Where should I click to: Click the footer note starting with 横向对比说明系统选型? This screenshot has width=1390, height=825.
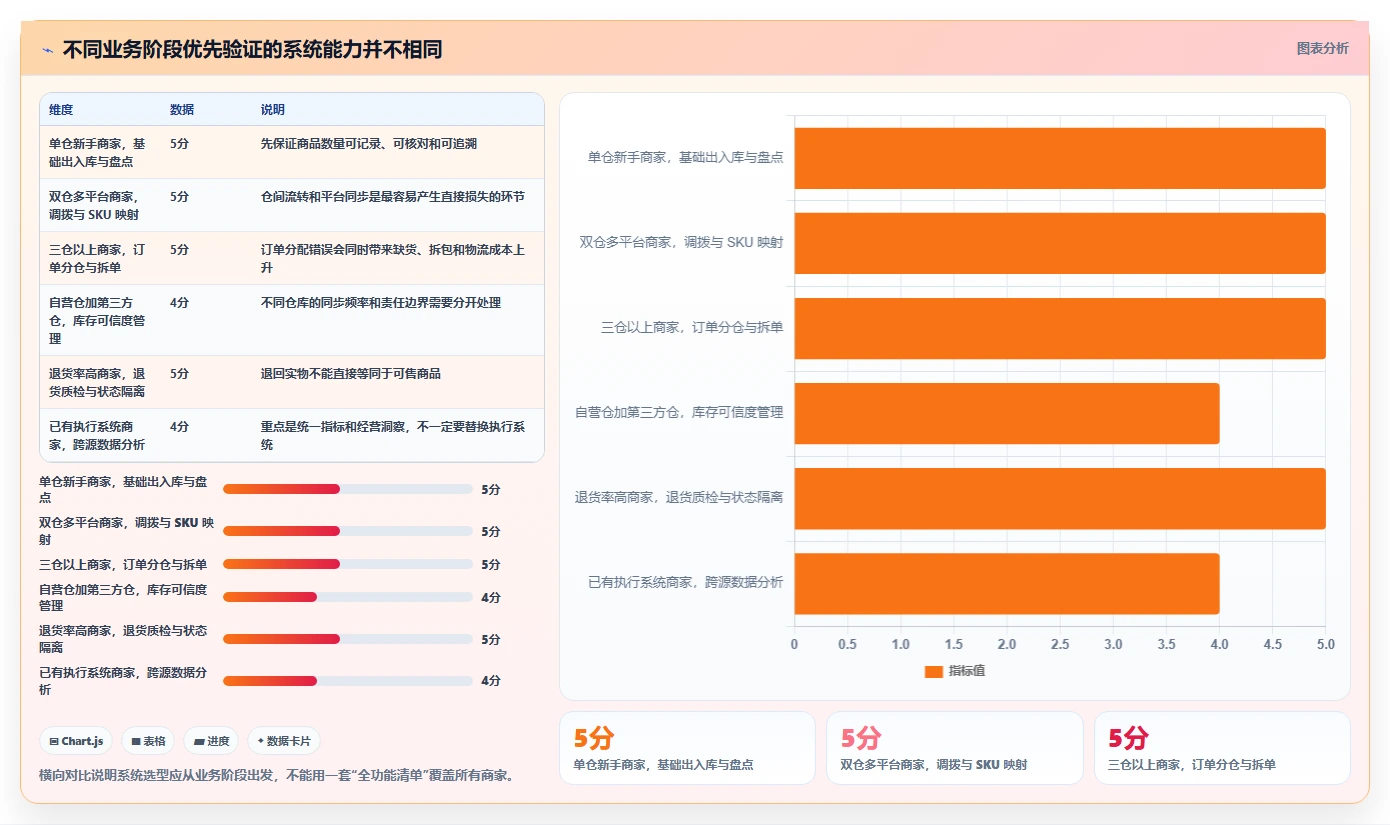279,775
